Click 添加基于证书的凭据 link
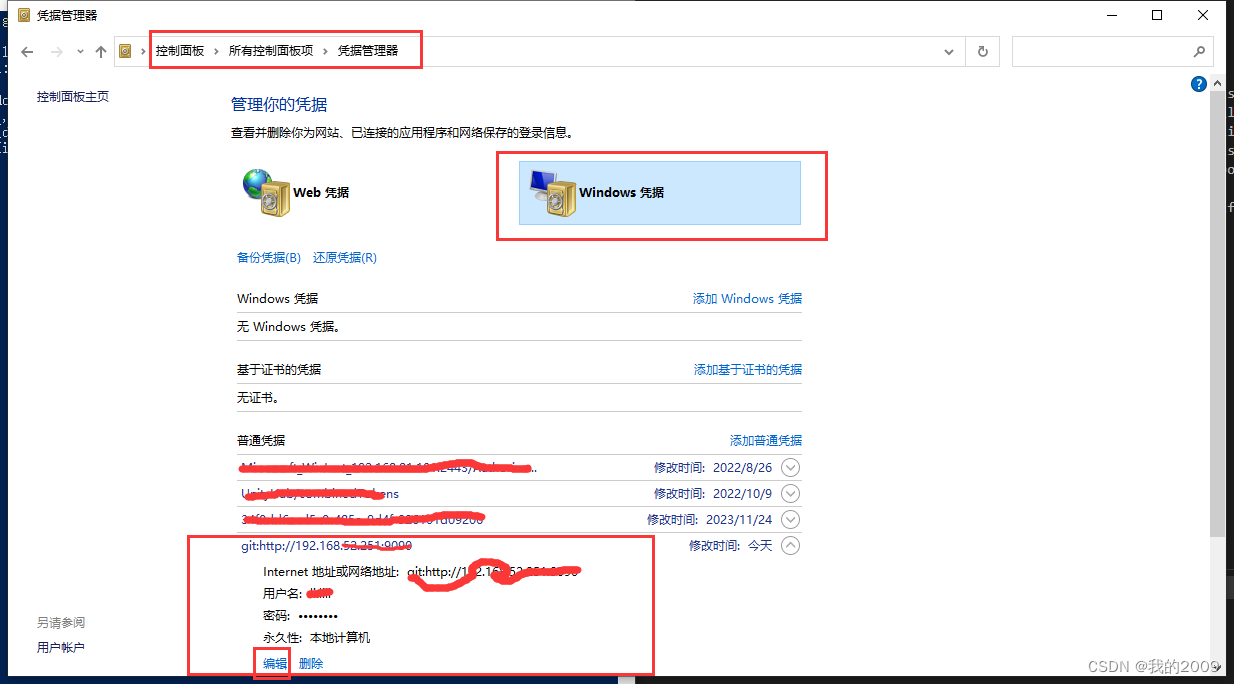 (x=748, y=370)
